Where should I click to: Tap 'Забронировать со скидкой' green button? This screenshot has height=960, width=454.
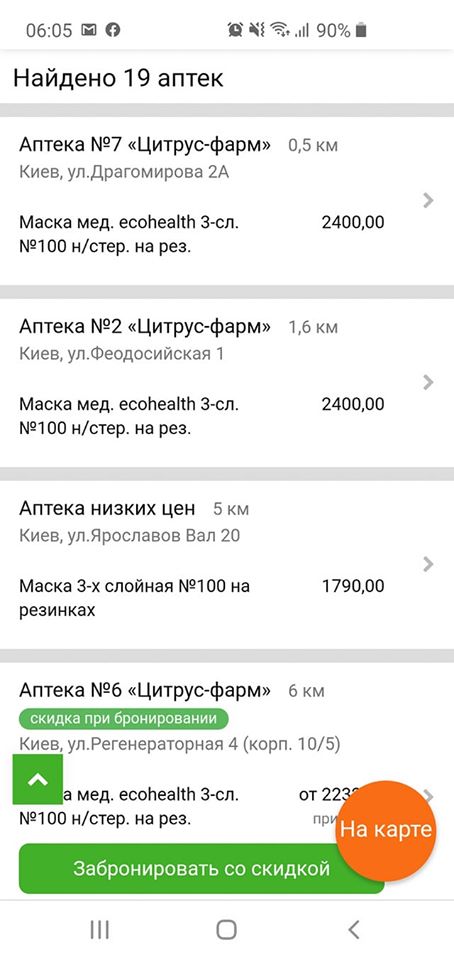pyautogui.click(x=201, y=868)
